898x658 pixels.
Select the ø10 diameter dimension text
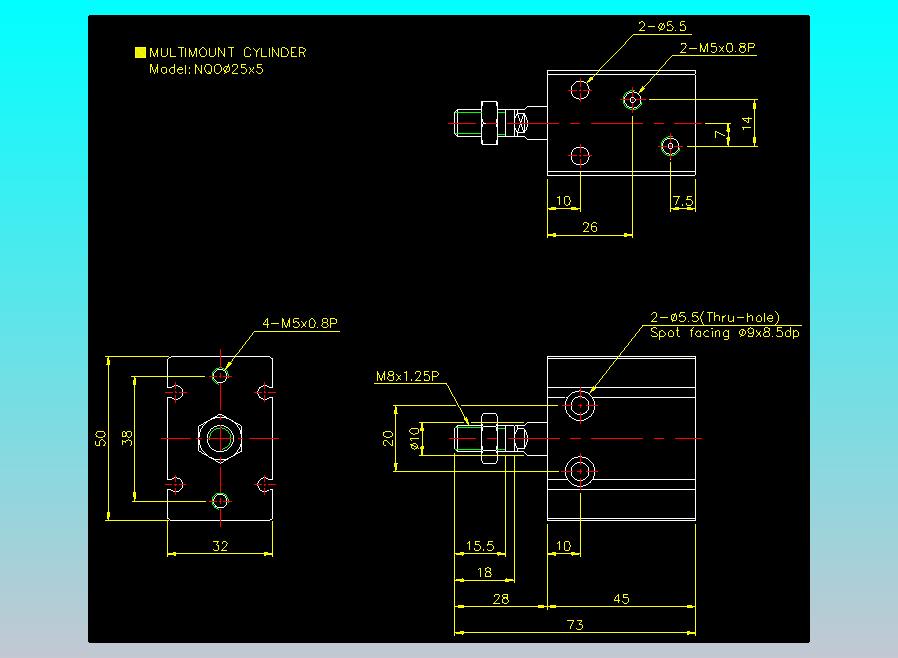[x=414, y=438]
